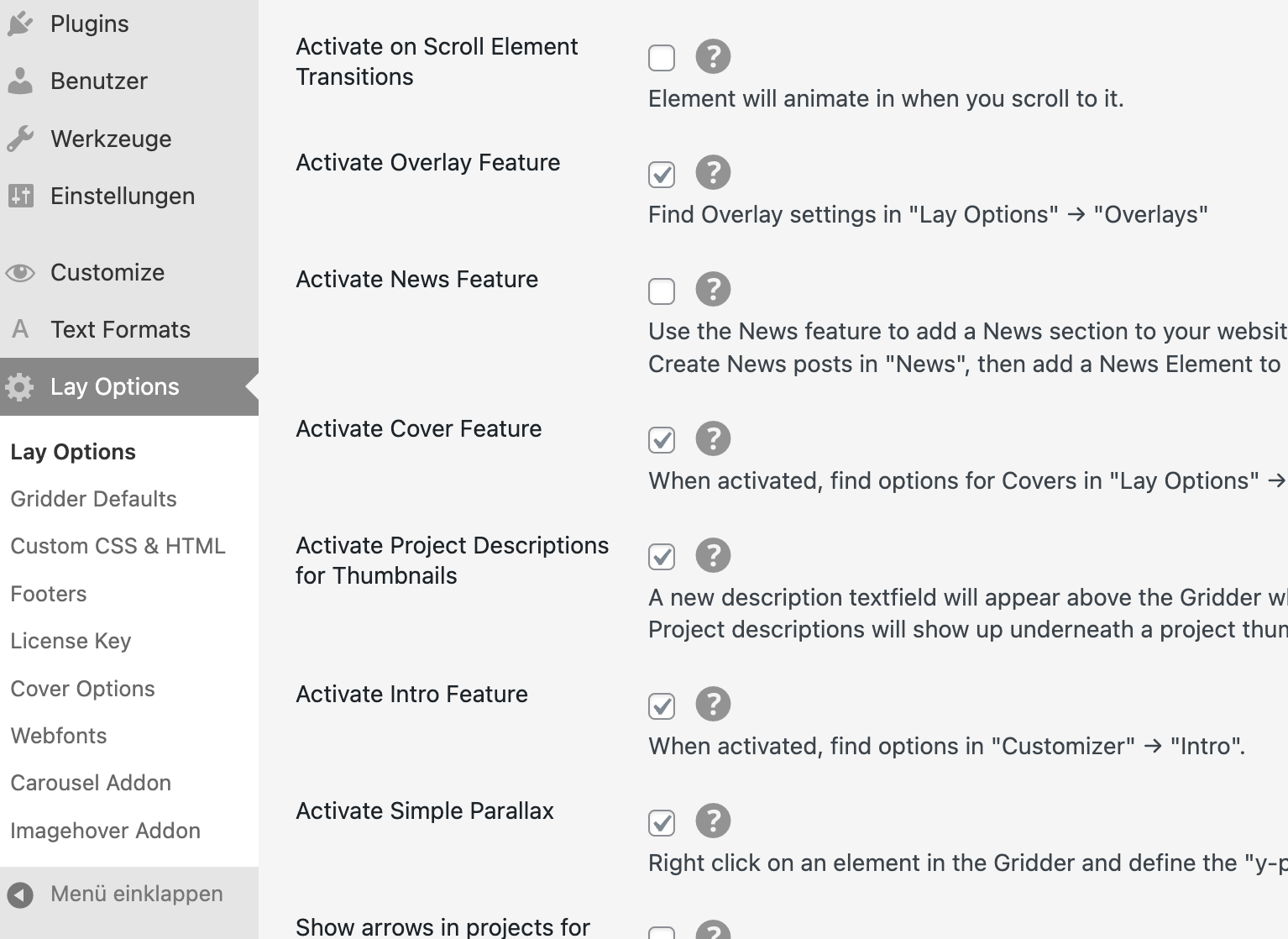Click help icon for Activate News Feature
This screenshot has width=1288, height=939.
click(713, 290)
